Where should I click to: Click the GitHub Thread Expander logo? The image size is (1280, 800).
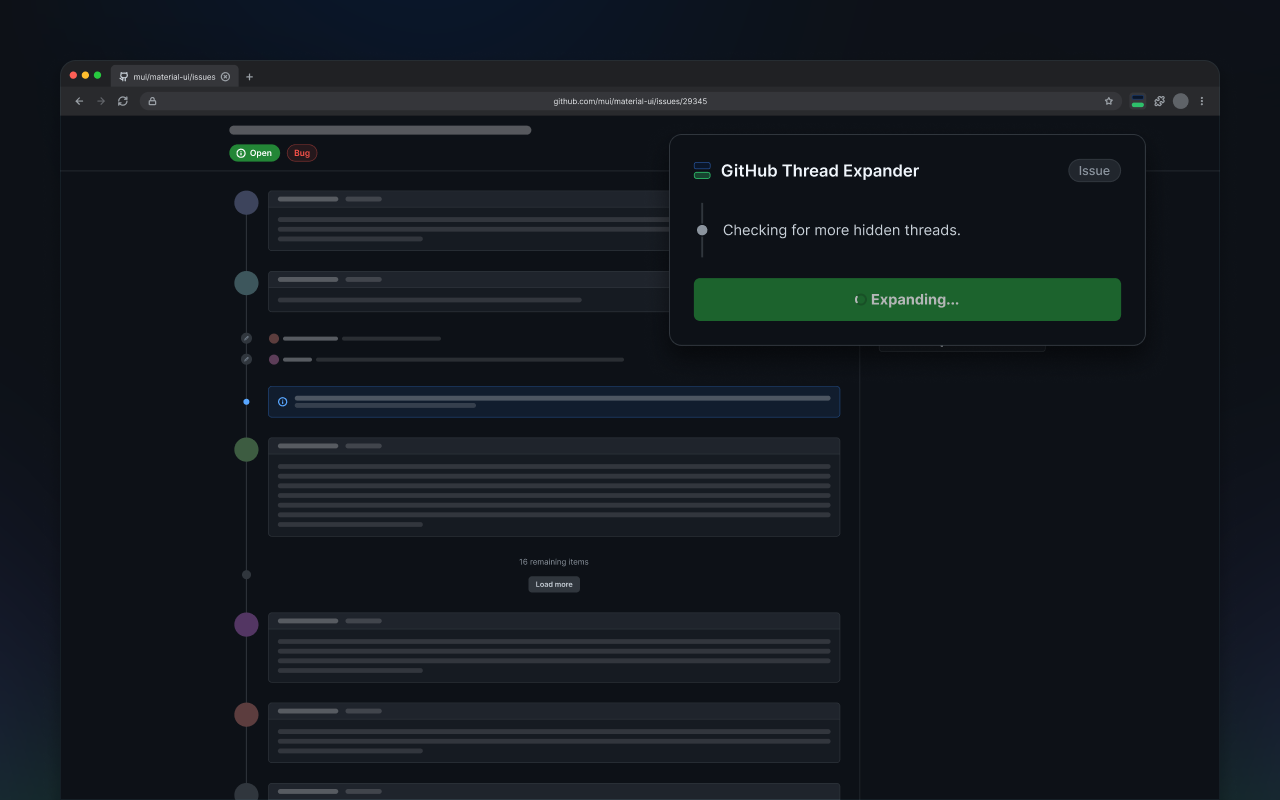pos(702,171)
